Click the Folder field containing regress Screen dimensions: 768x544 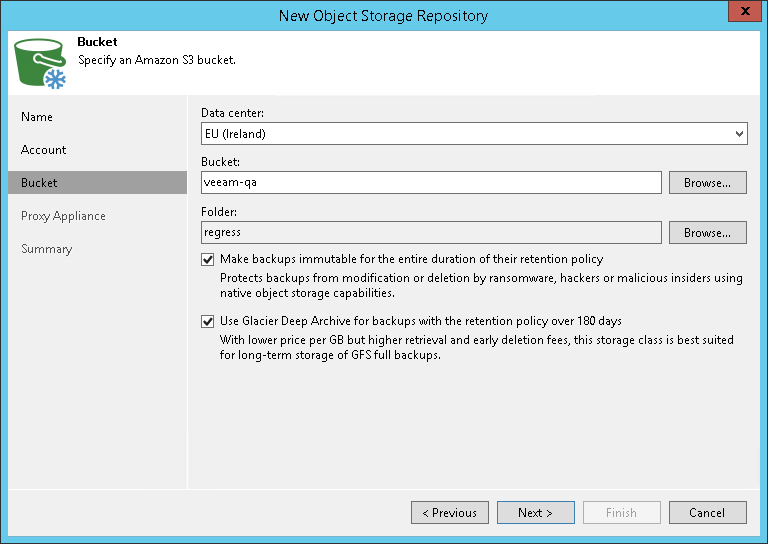tap(431, 233)
